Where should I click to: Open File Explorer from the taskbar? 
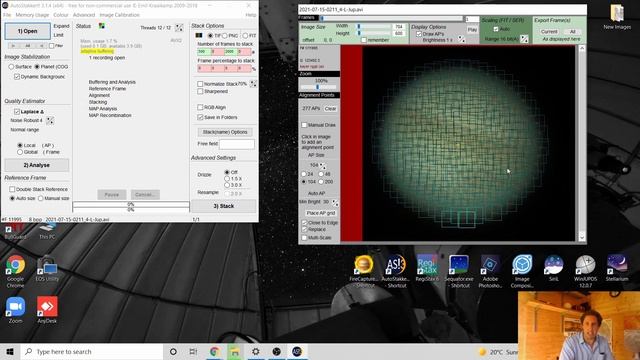pyautogui.click(x=235, y=351)
